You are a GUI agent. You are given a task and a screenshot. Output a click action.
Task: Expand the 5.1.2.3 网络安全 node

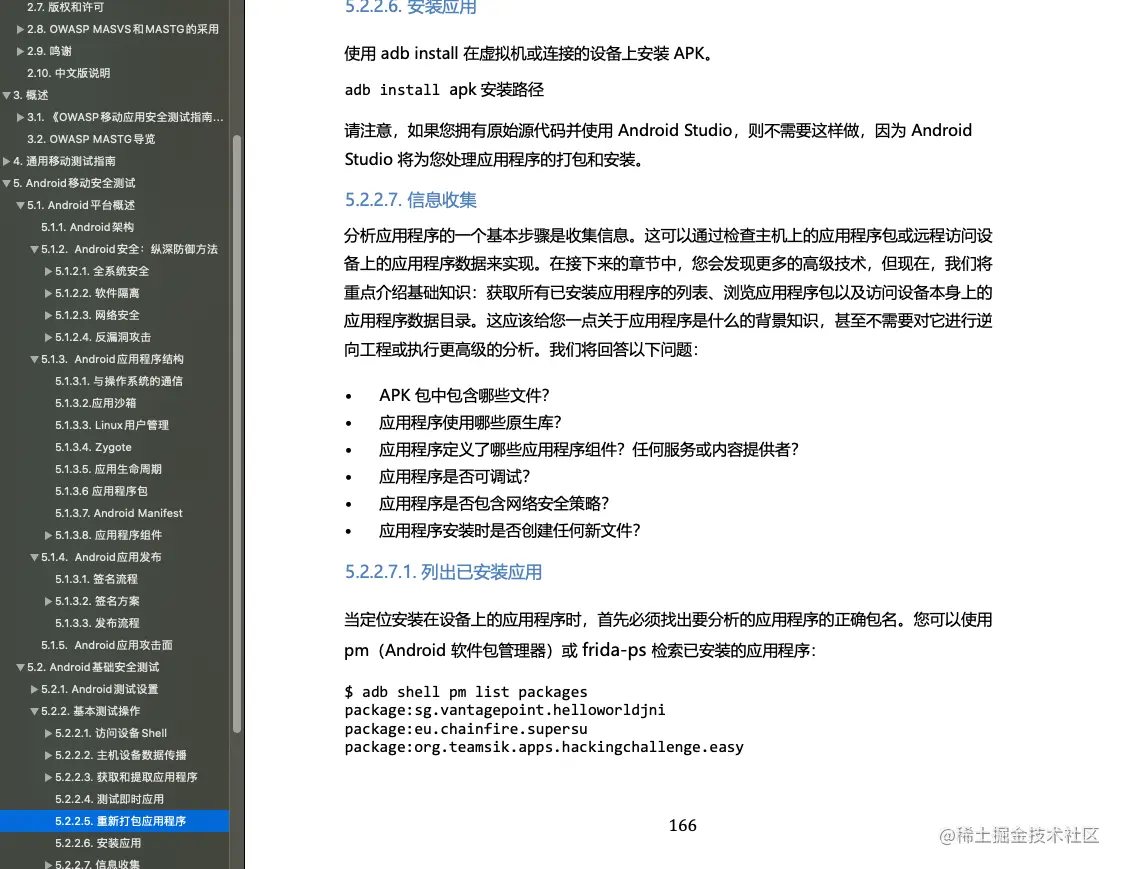coord(48,315)
